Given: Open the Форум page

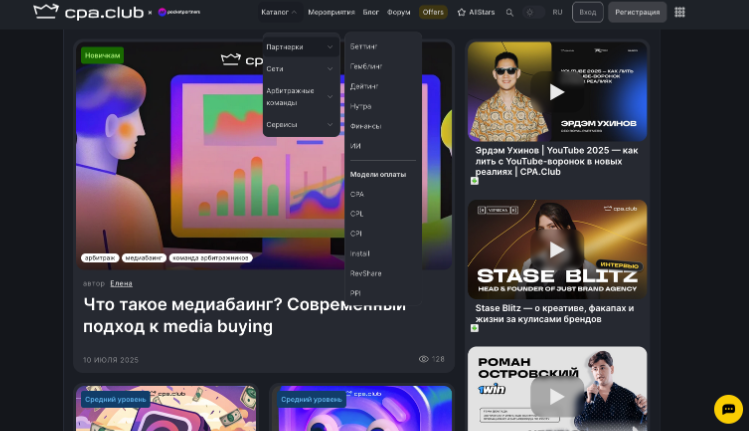Looking at the screenshot, I should click(398, 12).
